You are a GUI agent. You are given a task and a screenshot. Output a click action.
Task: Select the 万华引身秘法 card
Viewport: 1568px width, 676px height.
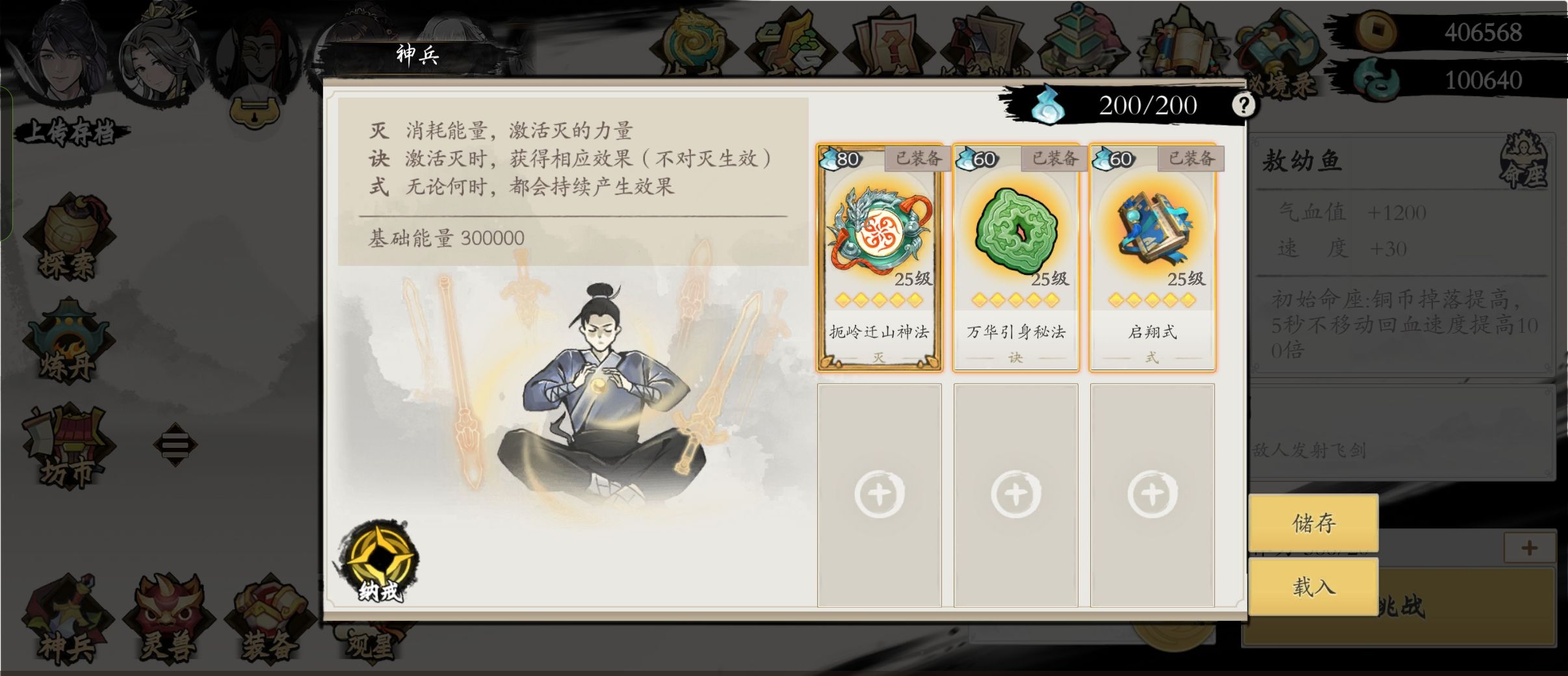coord(1016,258)
